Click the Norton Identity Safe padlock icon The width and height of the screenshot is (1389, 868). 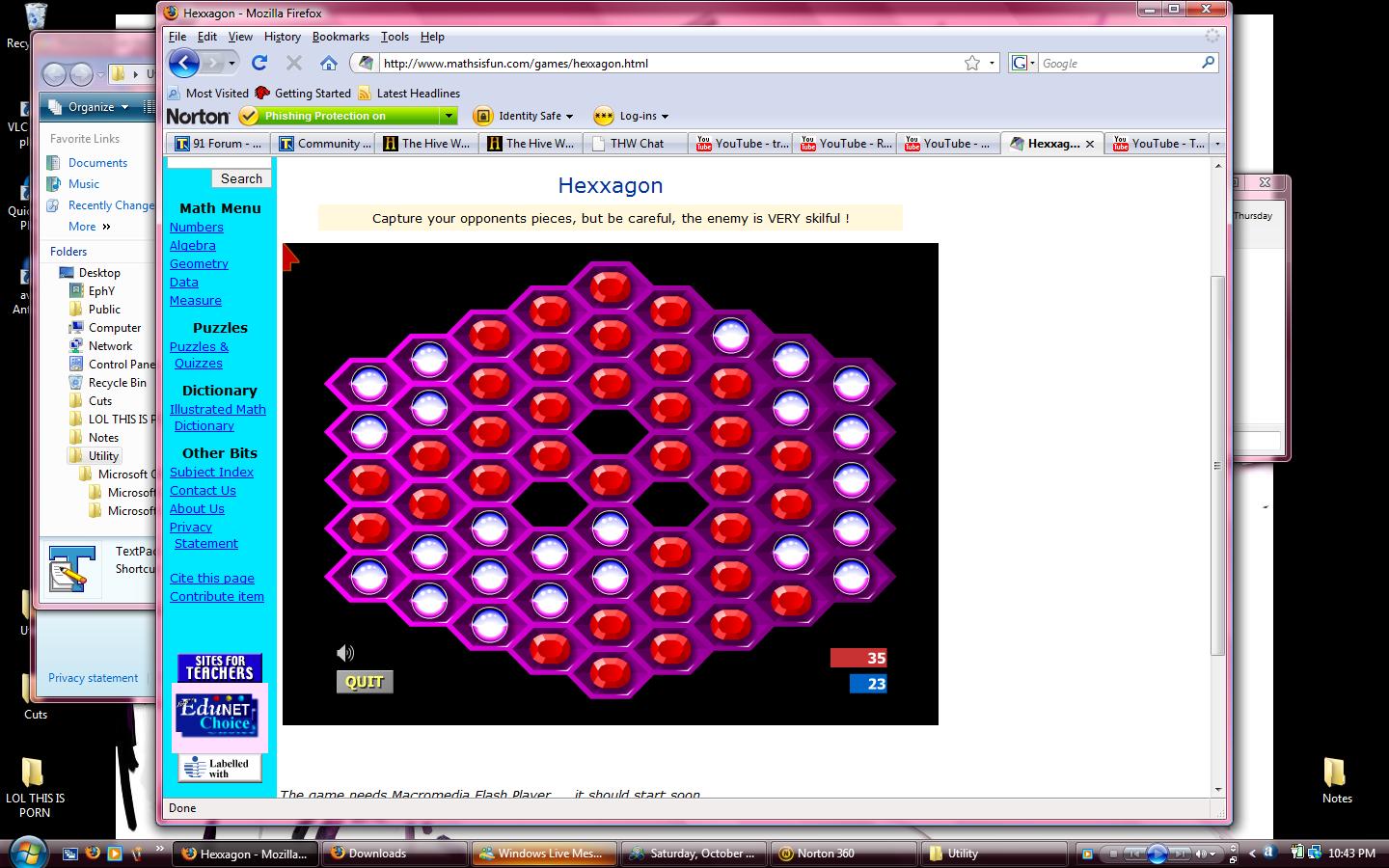482,116
